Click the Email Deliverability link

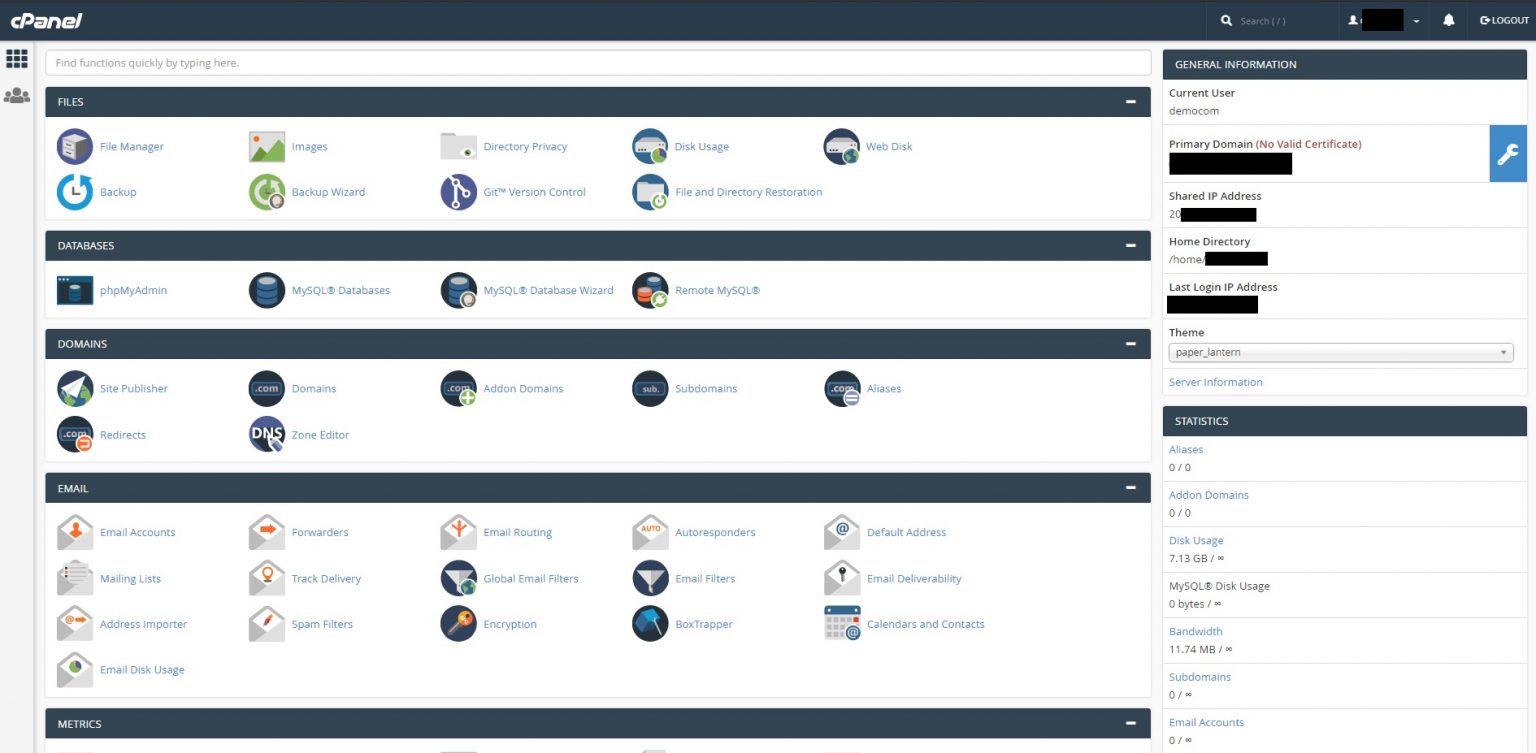pyautogui.click(x=913, y=578)
